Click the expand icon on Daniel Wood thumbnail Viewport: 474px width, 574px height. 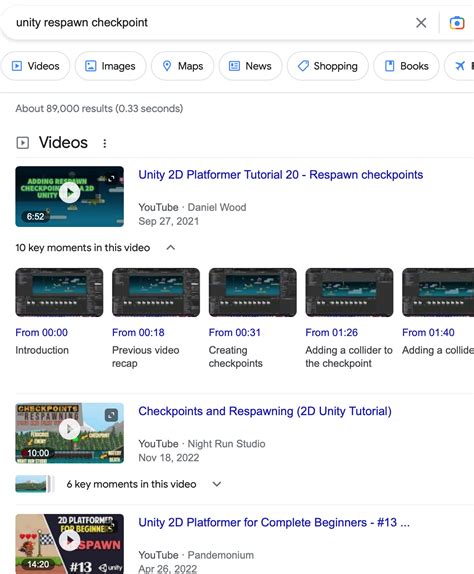click(111, 178)
